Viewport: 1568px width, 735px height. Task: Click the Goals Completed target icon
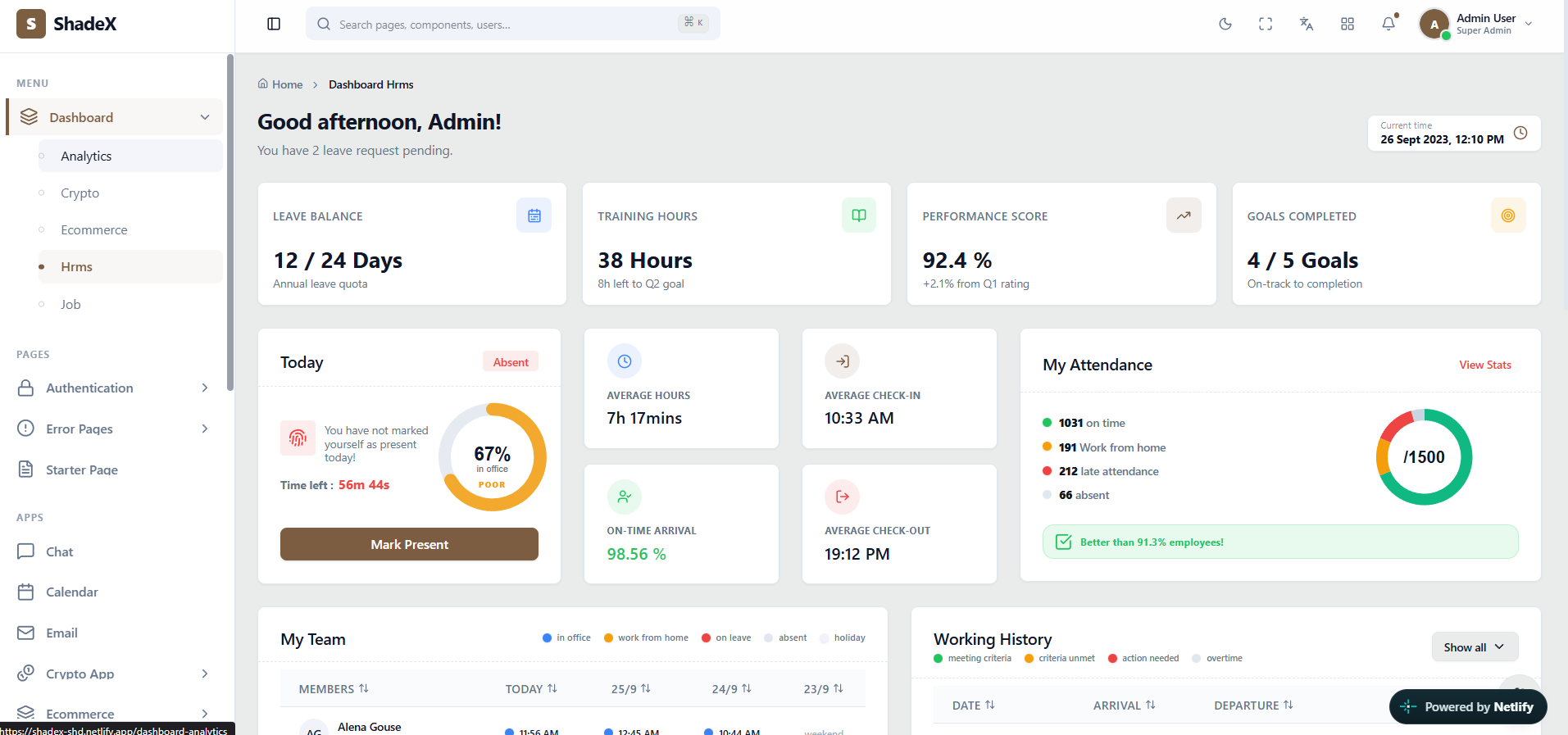(1508, 216)
